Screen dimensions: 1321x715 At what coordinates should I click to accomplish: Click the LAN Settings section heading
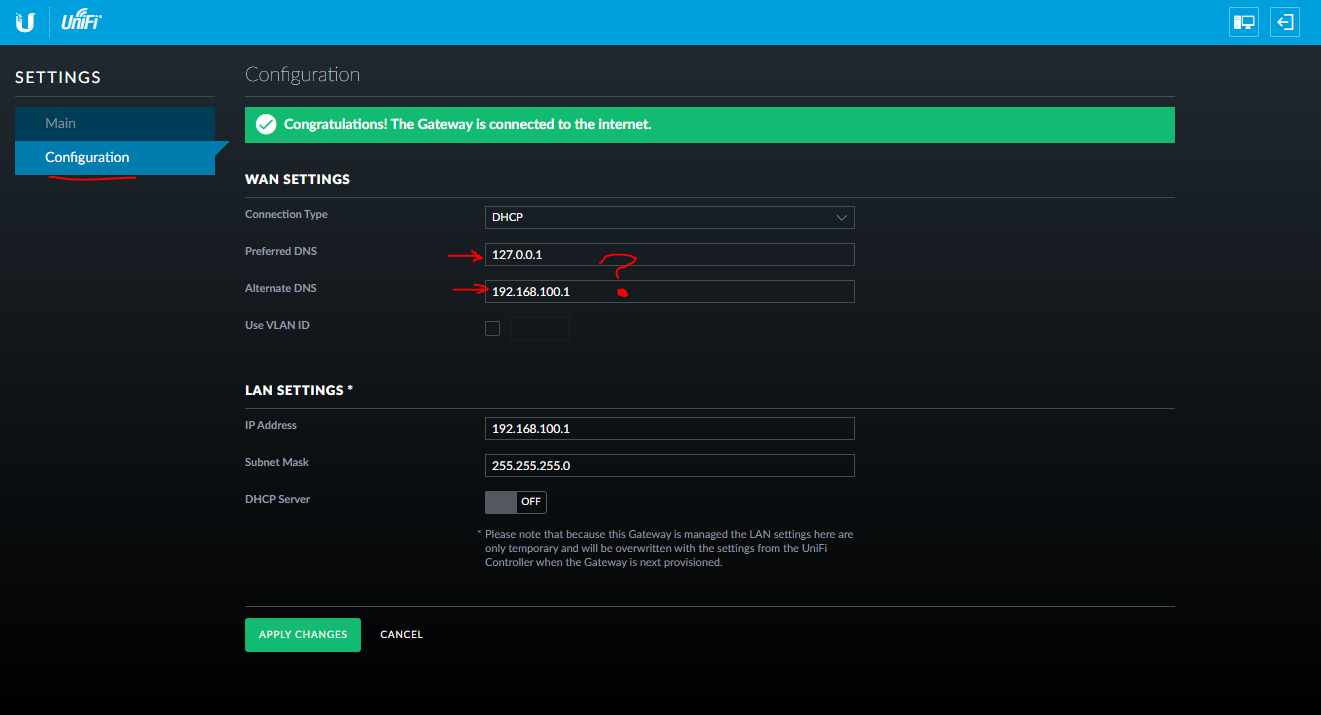pos(299,390)
